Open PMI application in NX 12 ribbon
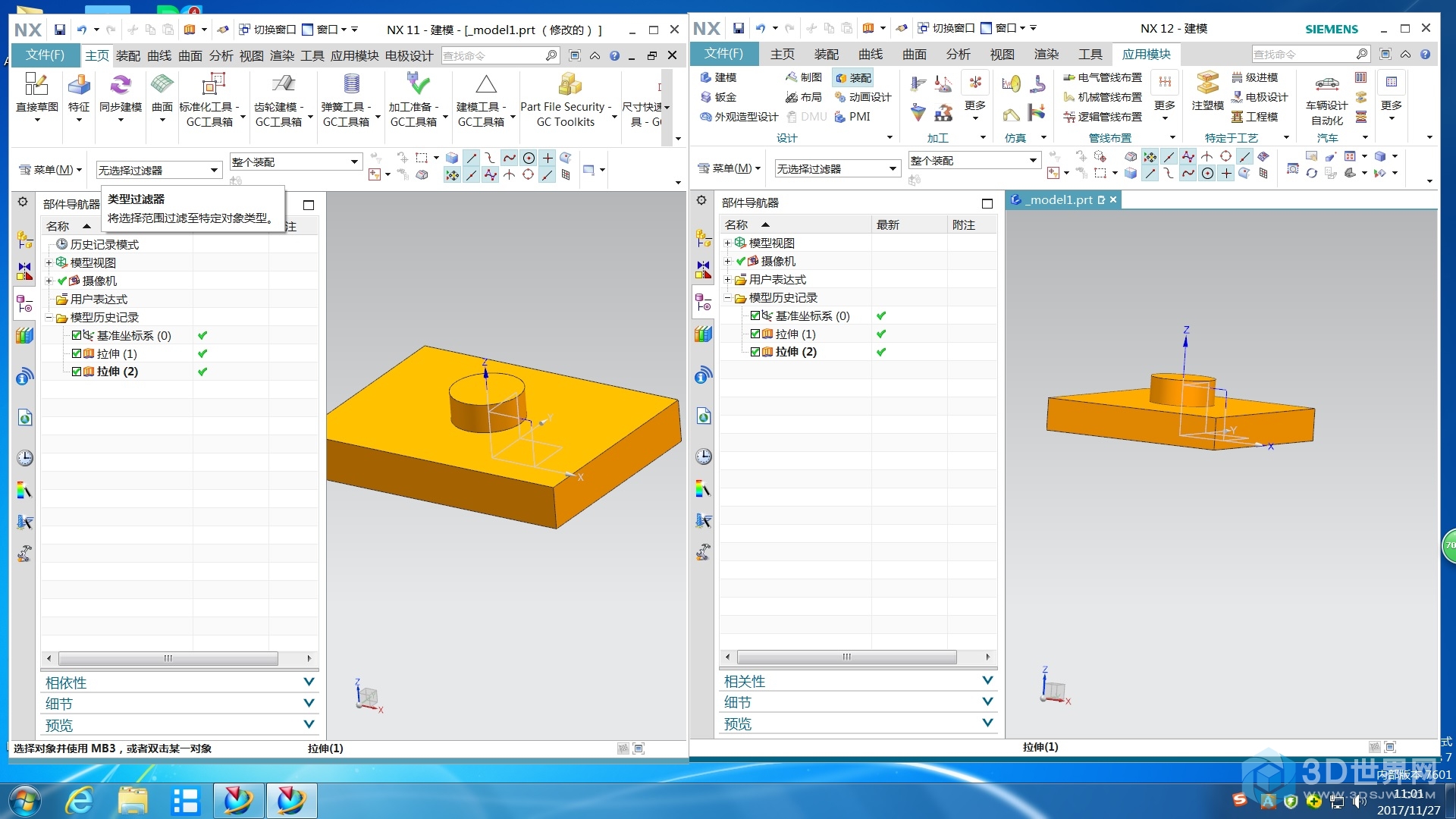The height and width of the screenshot is (819, 1456). coord(852,117)
